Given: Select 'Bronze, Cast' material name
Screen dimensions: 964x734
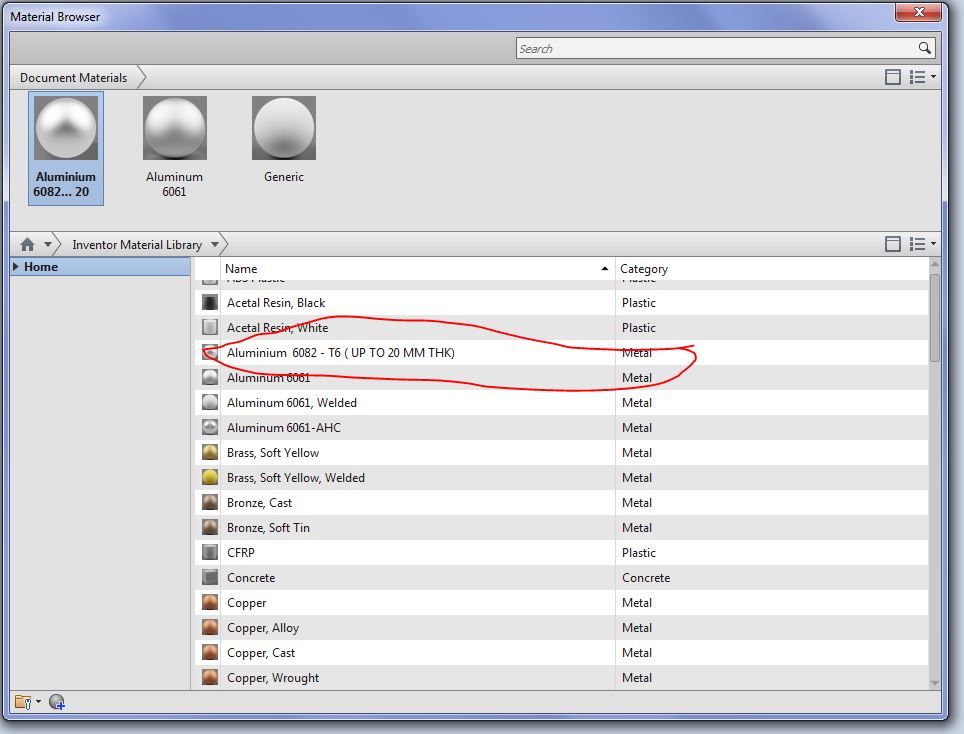Looking at the screenshot, I should point(259,502).
